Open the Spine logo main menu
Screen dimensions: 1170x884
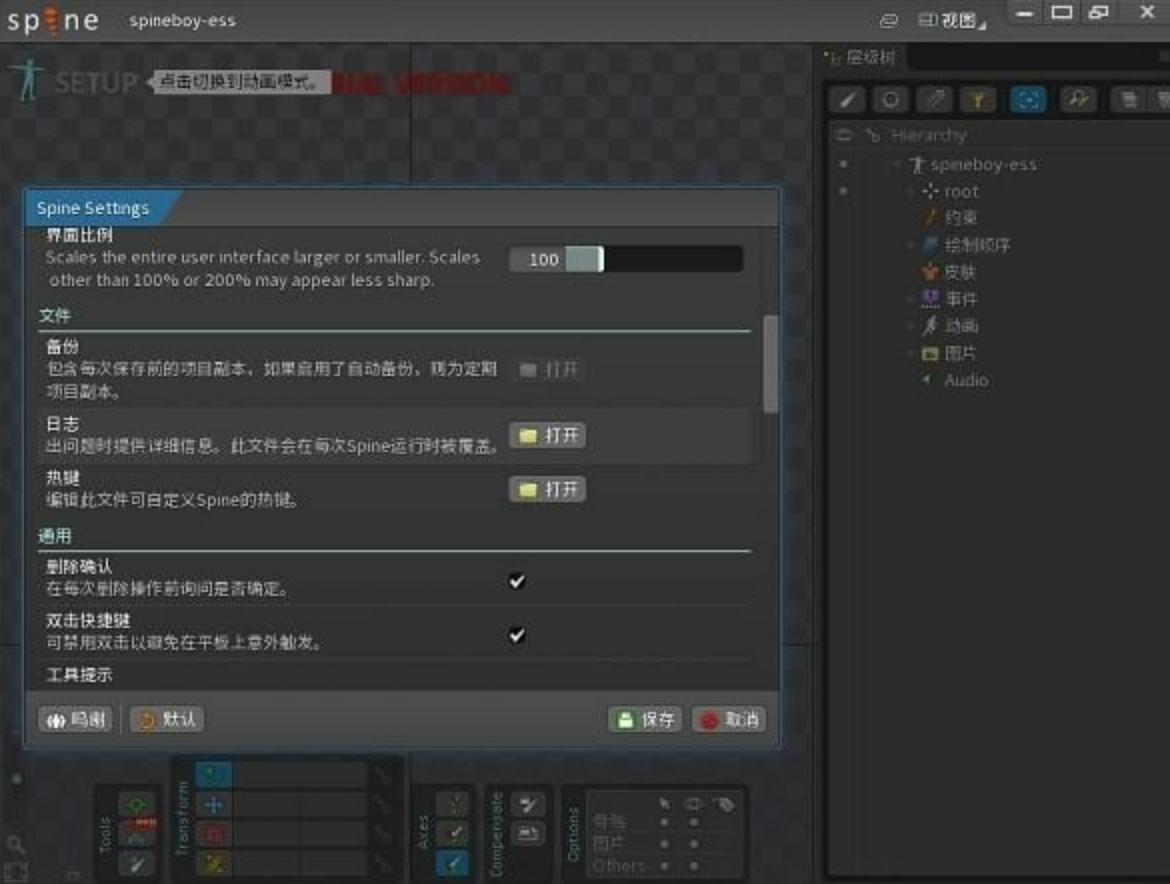pos(52,20)
